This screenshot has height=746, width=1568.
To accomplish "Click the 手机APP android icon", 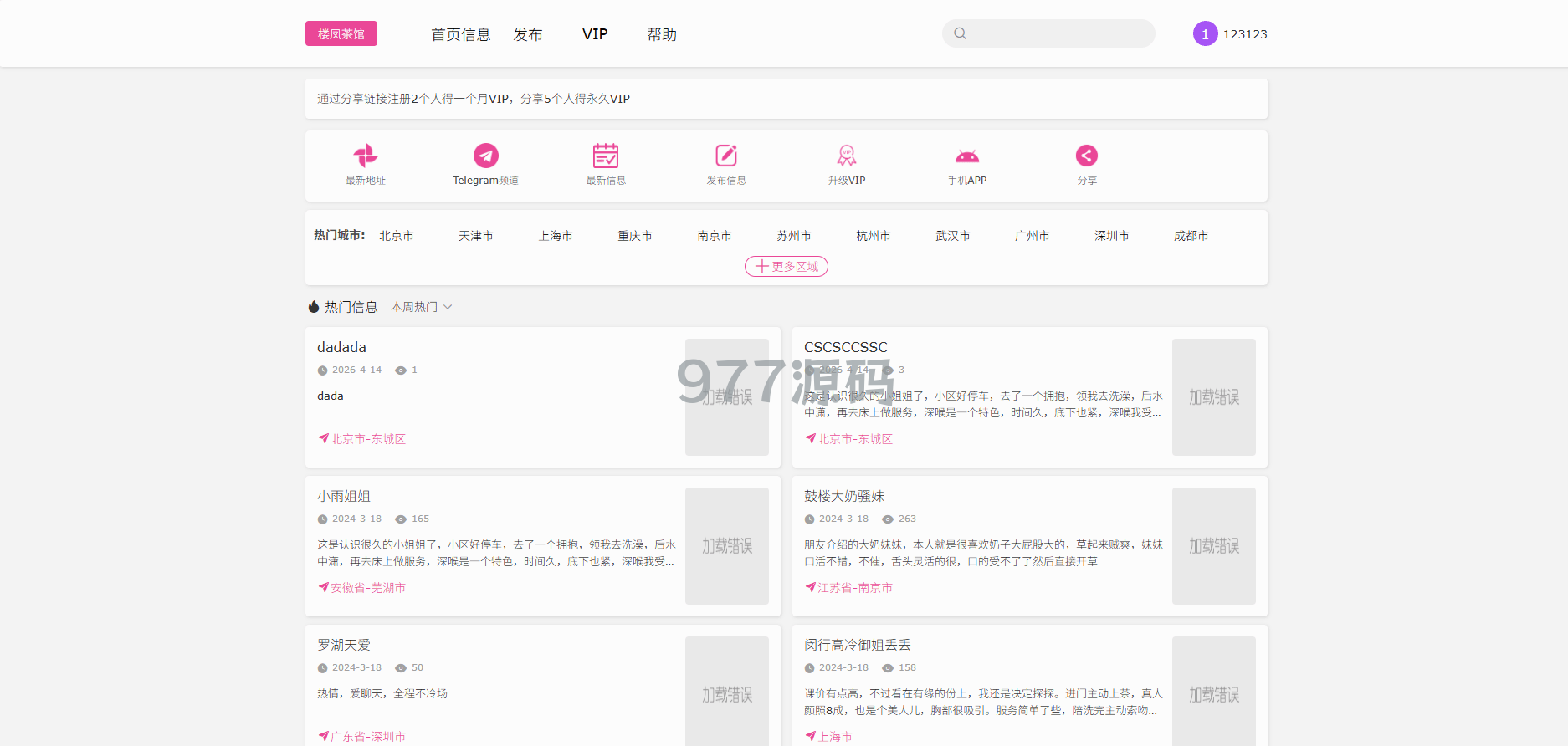I will coord(967,156).
